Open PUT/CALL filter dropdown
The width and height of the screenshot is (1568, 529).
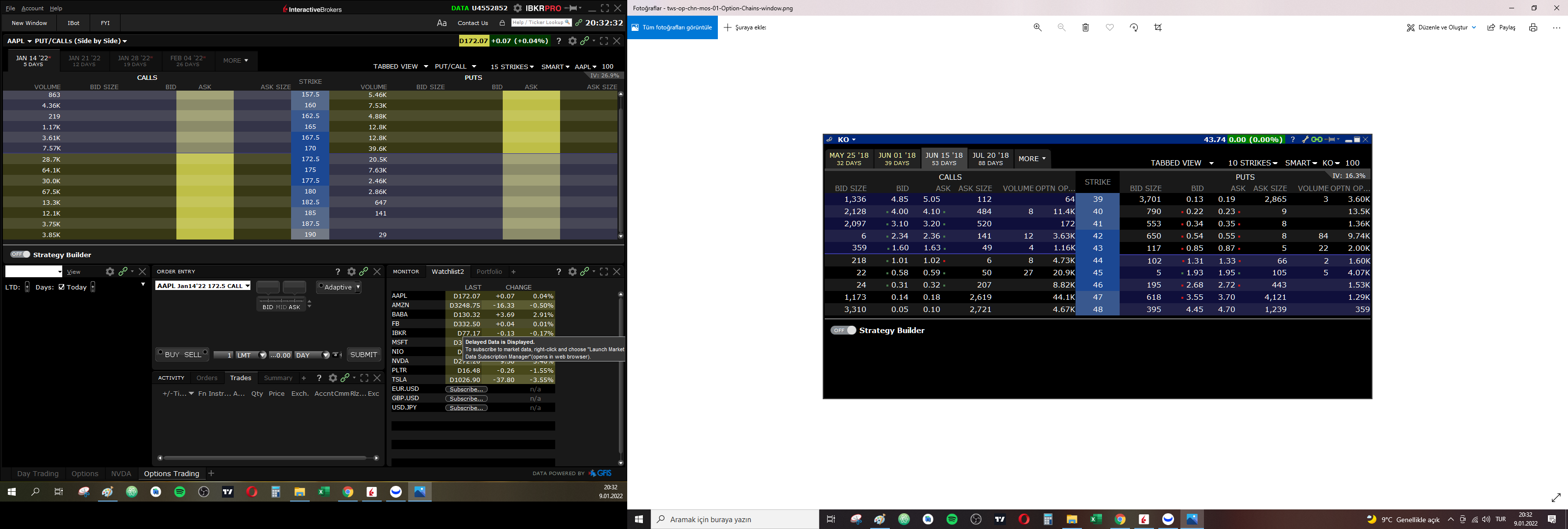(455, 66)
